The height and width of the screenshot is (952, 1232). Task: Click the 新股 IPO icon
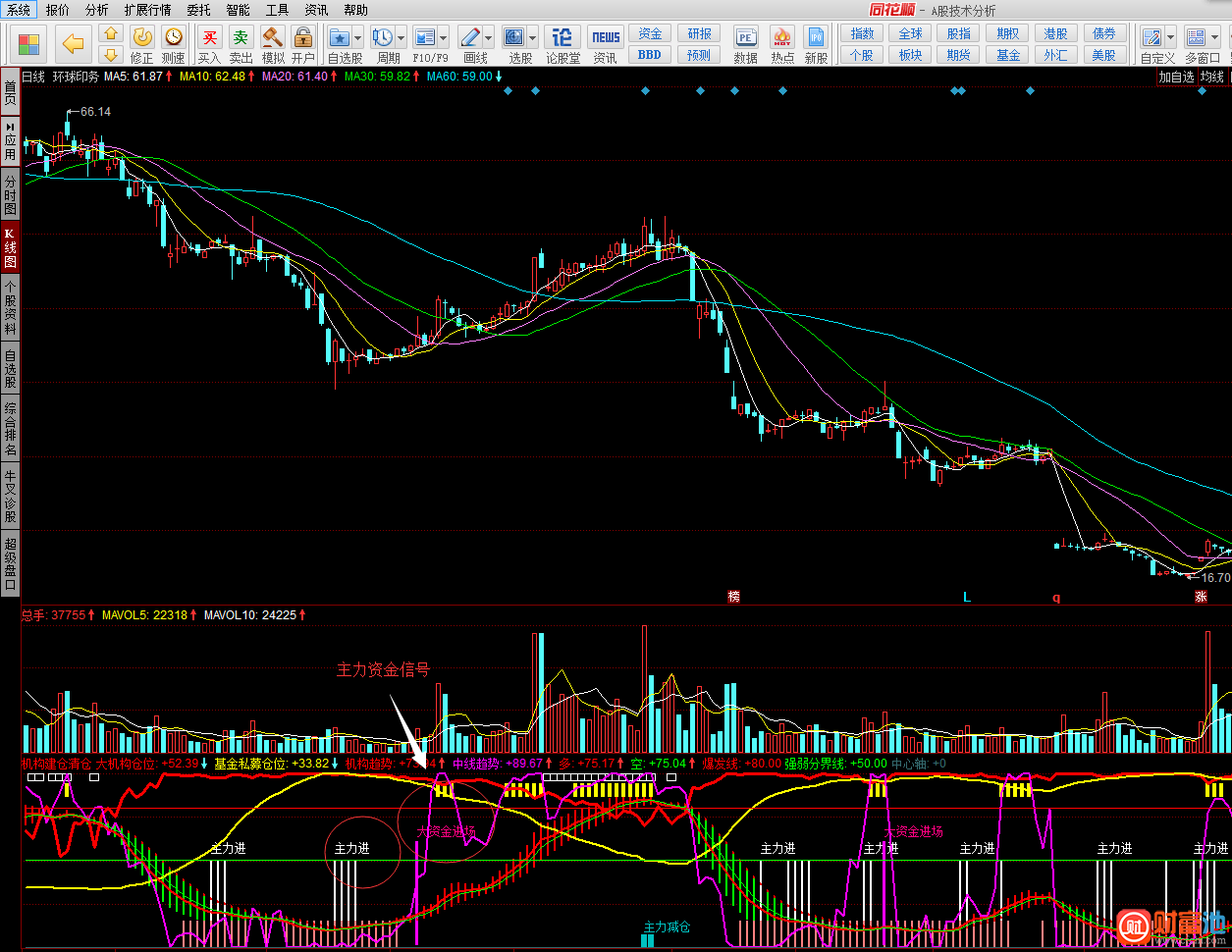816,38
